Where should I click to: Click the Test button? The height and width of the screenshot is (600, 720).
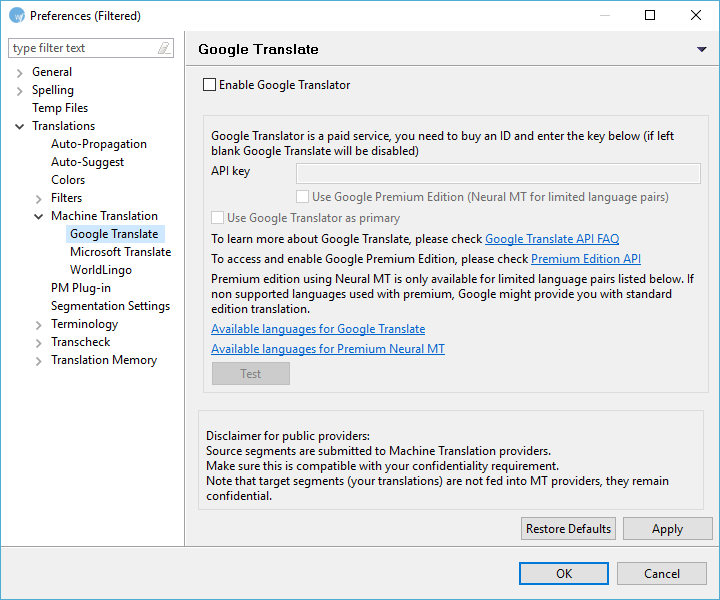tap(251, 373)
